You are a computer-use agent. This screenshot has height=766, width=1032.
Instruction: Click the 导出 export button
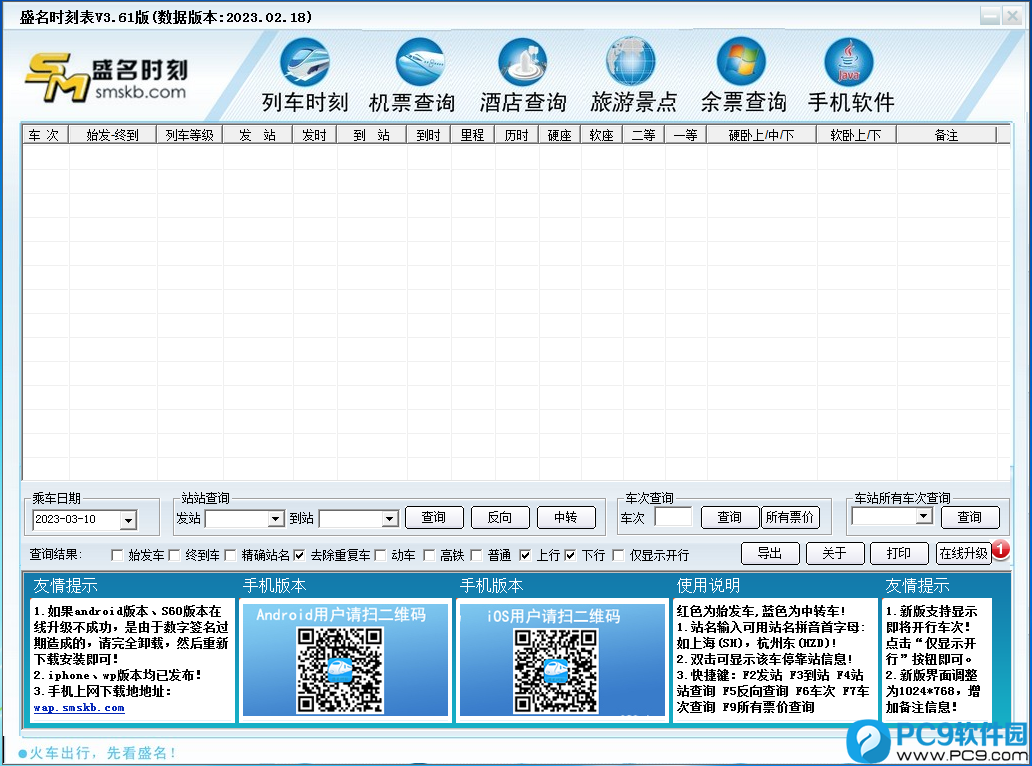(x=770, y=553)
